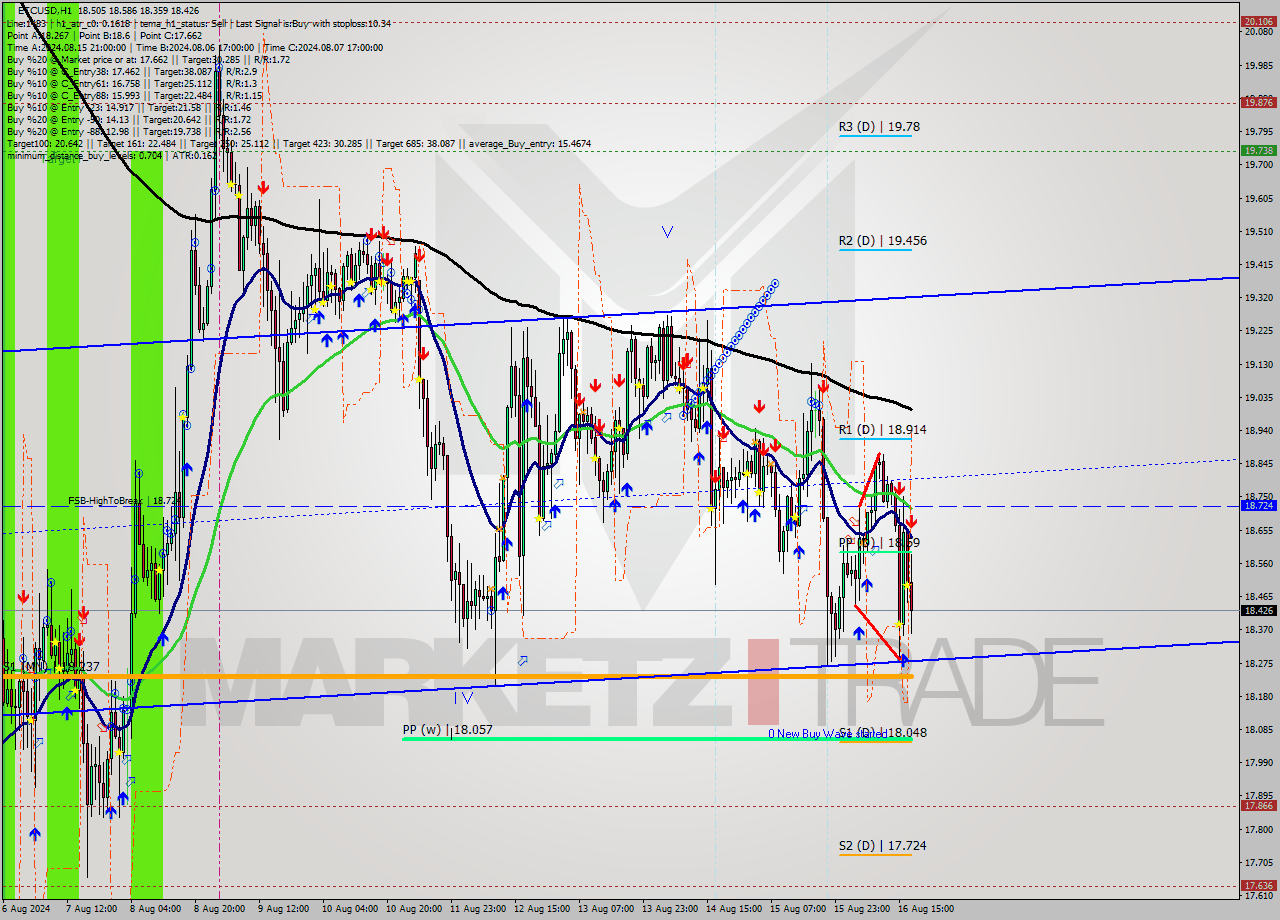
Task: Click the '10 Aug 04:00' time axis label
Action: point(349,909)
